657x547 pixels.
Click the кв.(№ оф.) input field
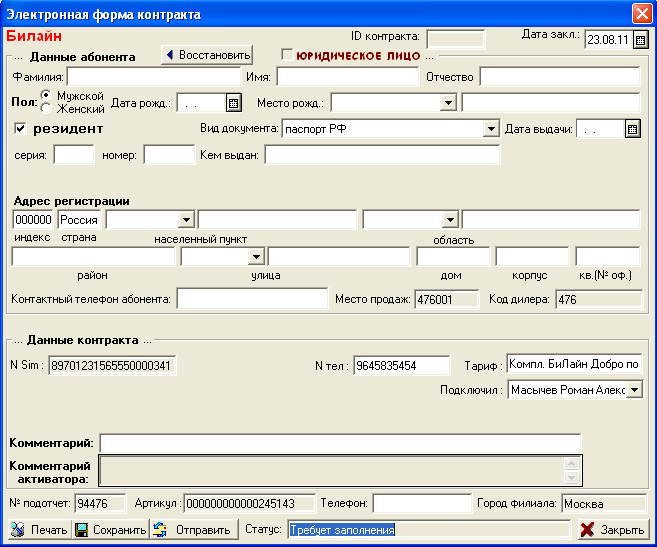click(608, 256)
